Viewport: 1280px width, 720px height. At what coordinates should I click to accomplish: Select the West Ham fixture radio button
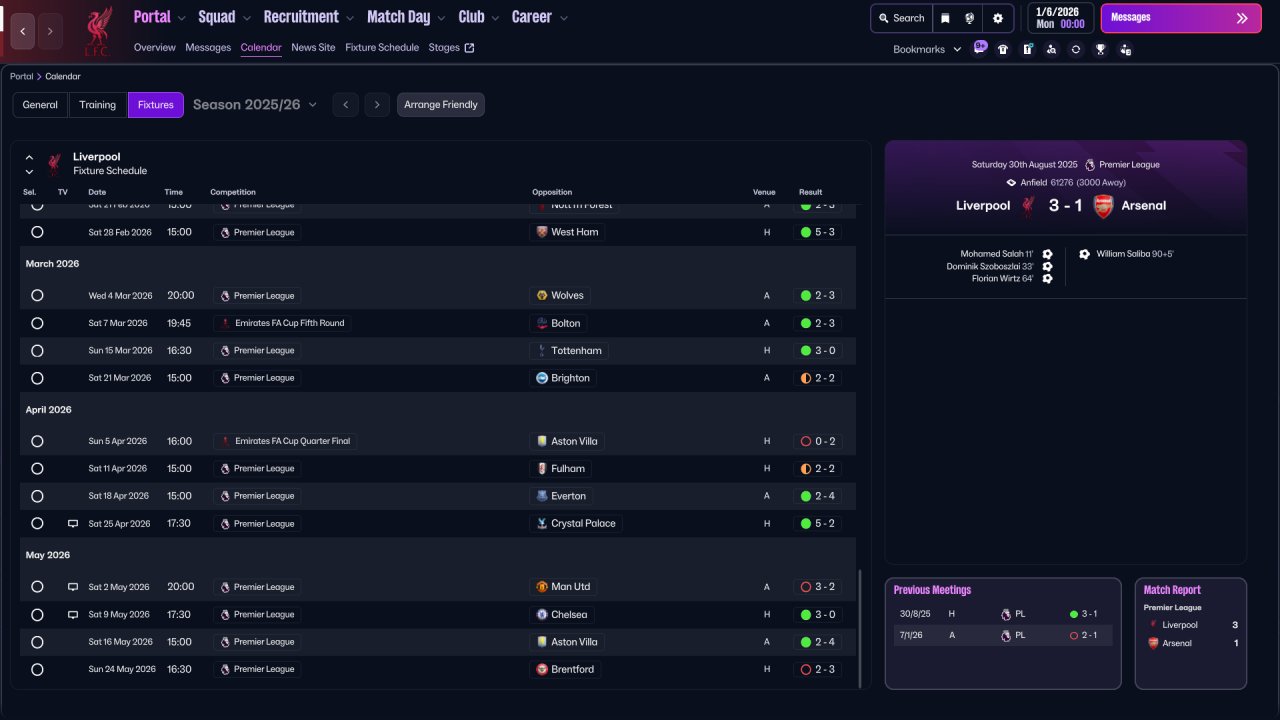(37, 232)
